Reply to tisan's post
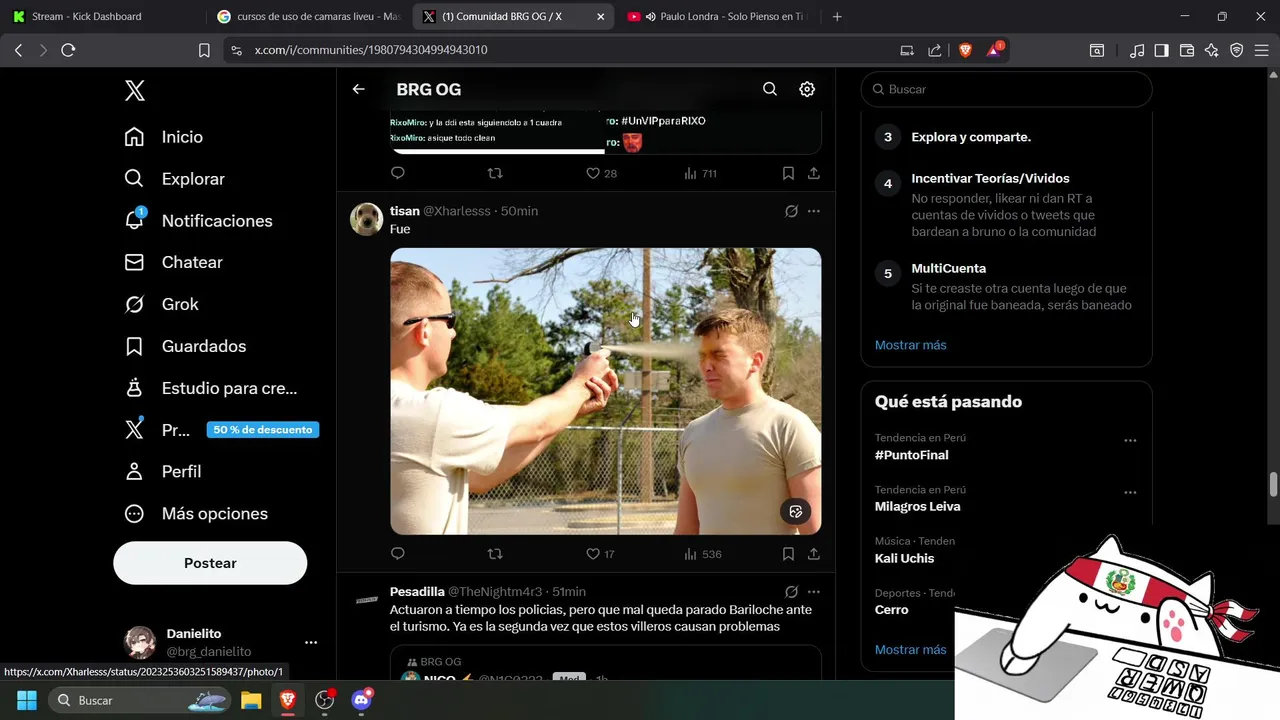Screen dimensions: 1280x720 [x=398, y=553]
